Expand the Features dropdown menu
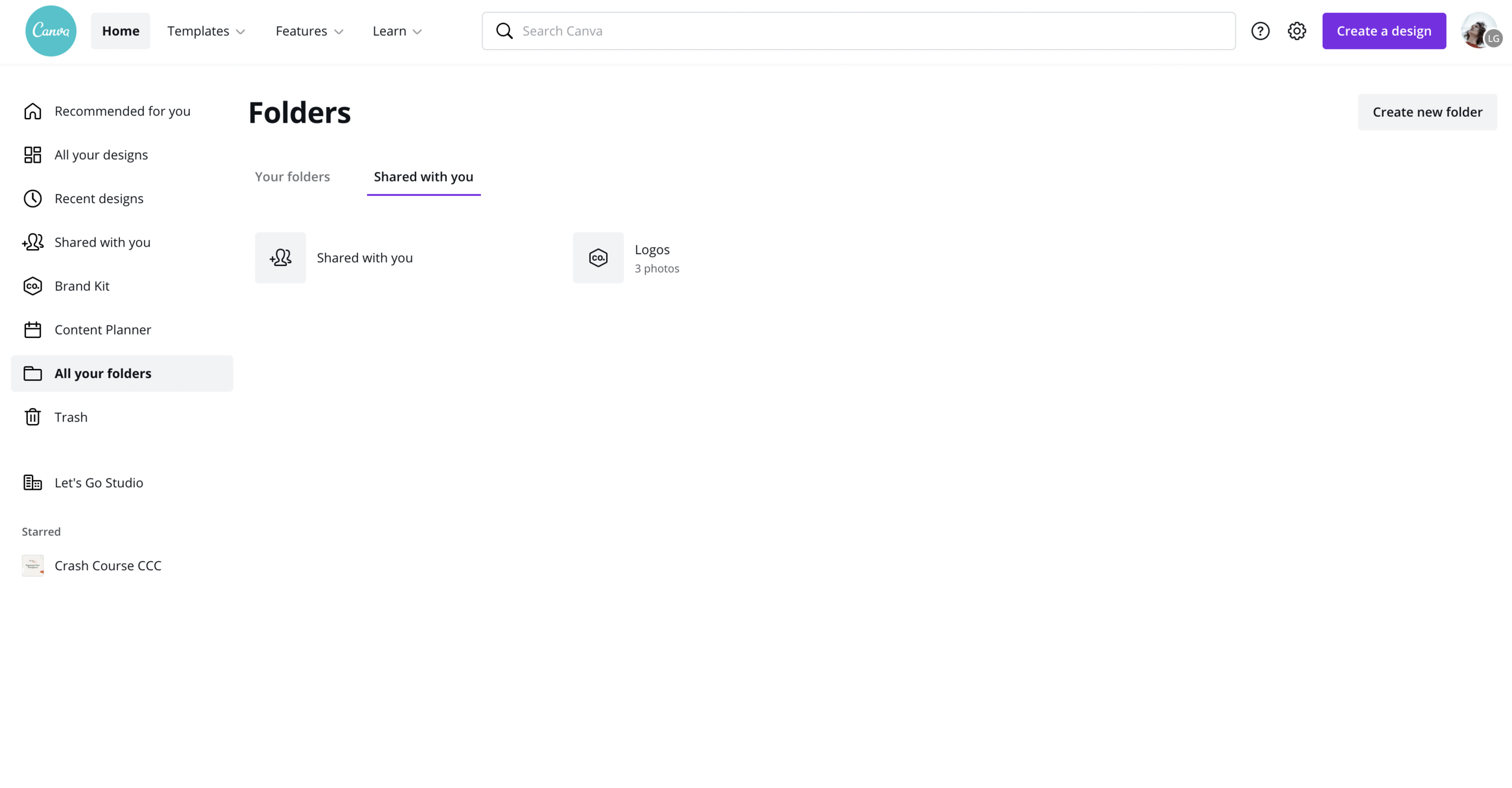The width and height of the screenshot is (1512, 788). tap(309, 31)
